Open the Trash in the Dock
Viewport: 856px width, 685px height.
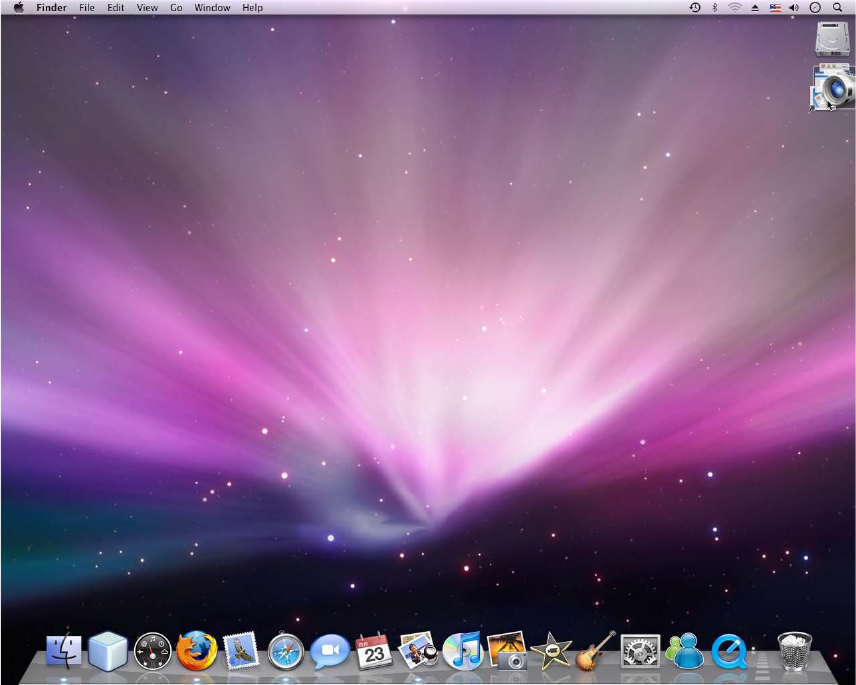click(x=794, y=651)
